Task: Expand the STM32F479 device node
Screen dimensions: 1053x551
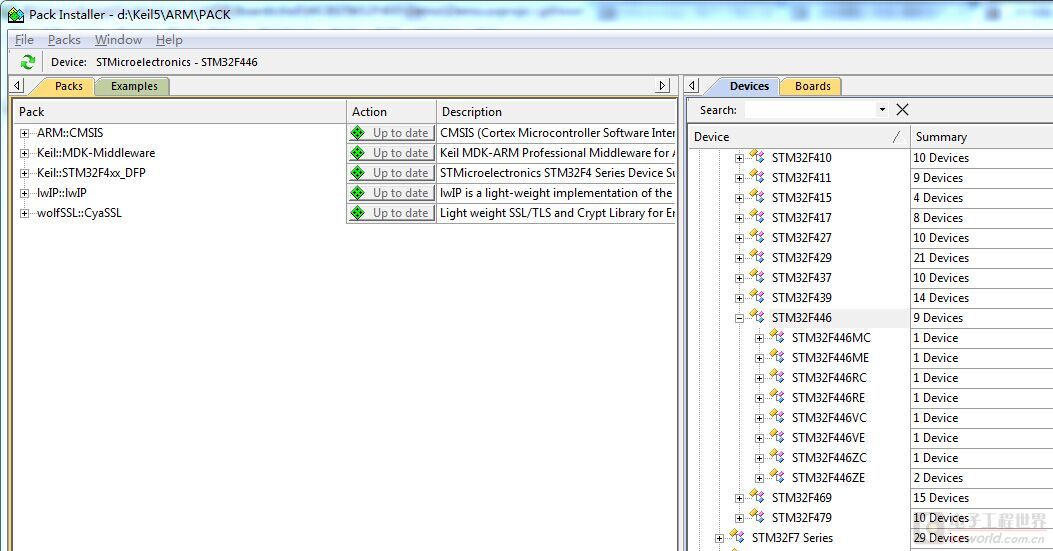Action: 739,518
